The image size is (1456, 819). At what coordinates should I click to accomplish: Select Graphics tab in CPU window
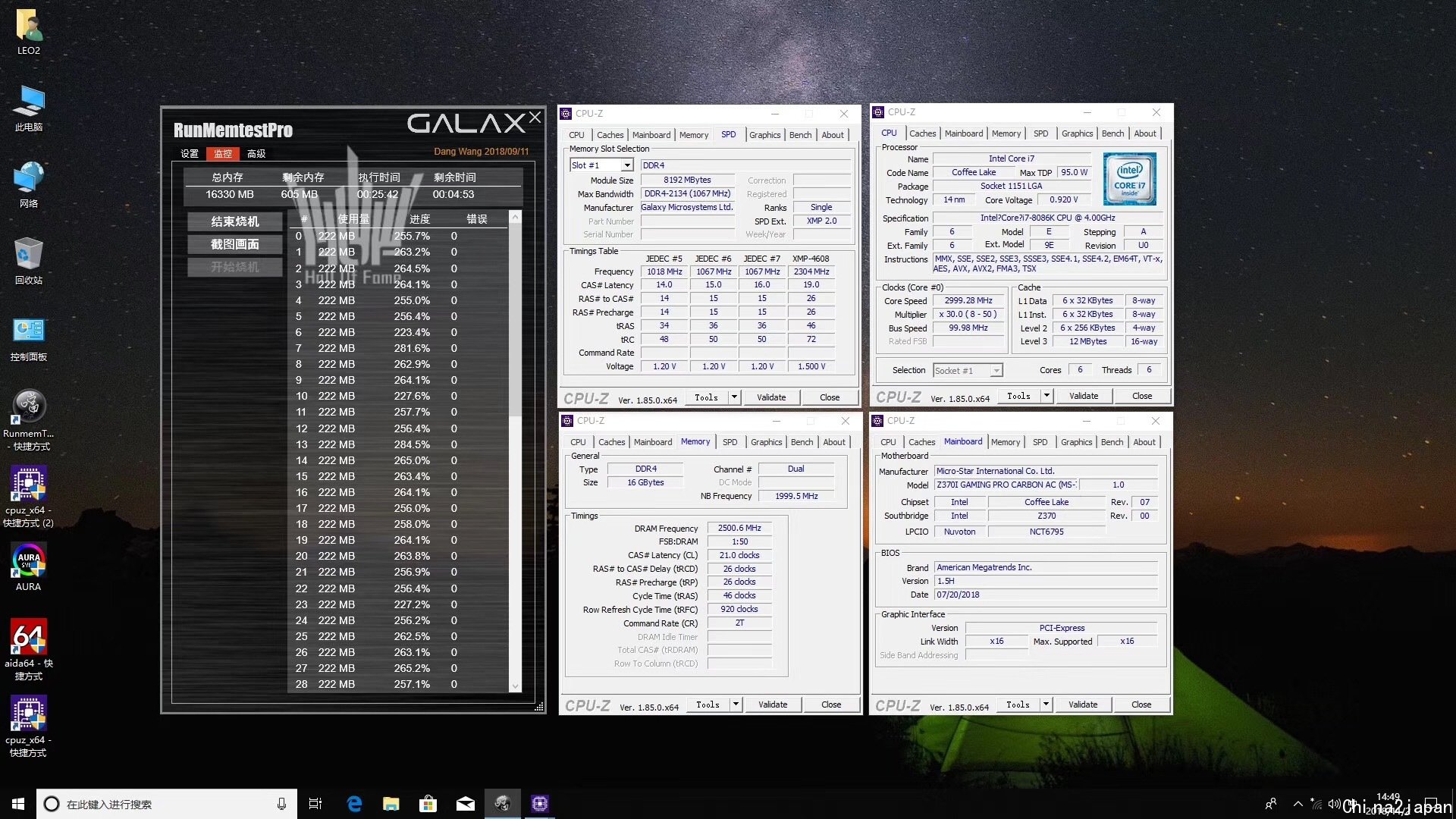click(x=1077, y=133)
